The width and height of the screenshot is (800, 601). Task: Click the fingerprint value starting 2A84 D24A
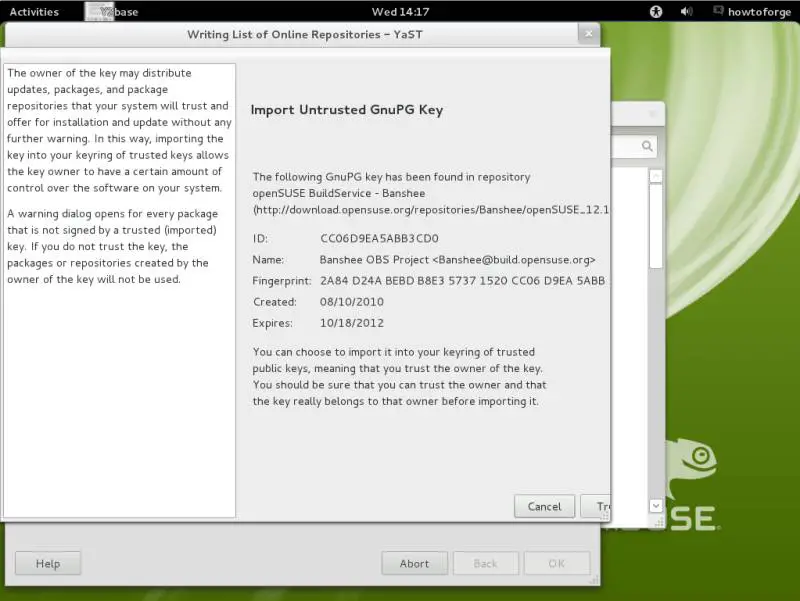coord(462,281)
